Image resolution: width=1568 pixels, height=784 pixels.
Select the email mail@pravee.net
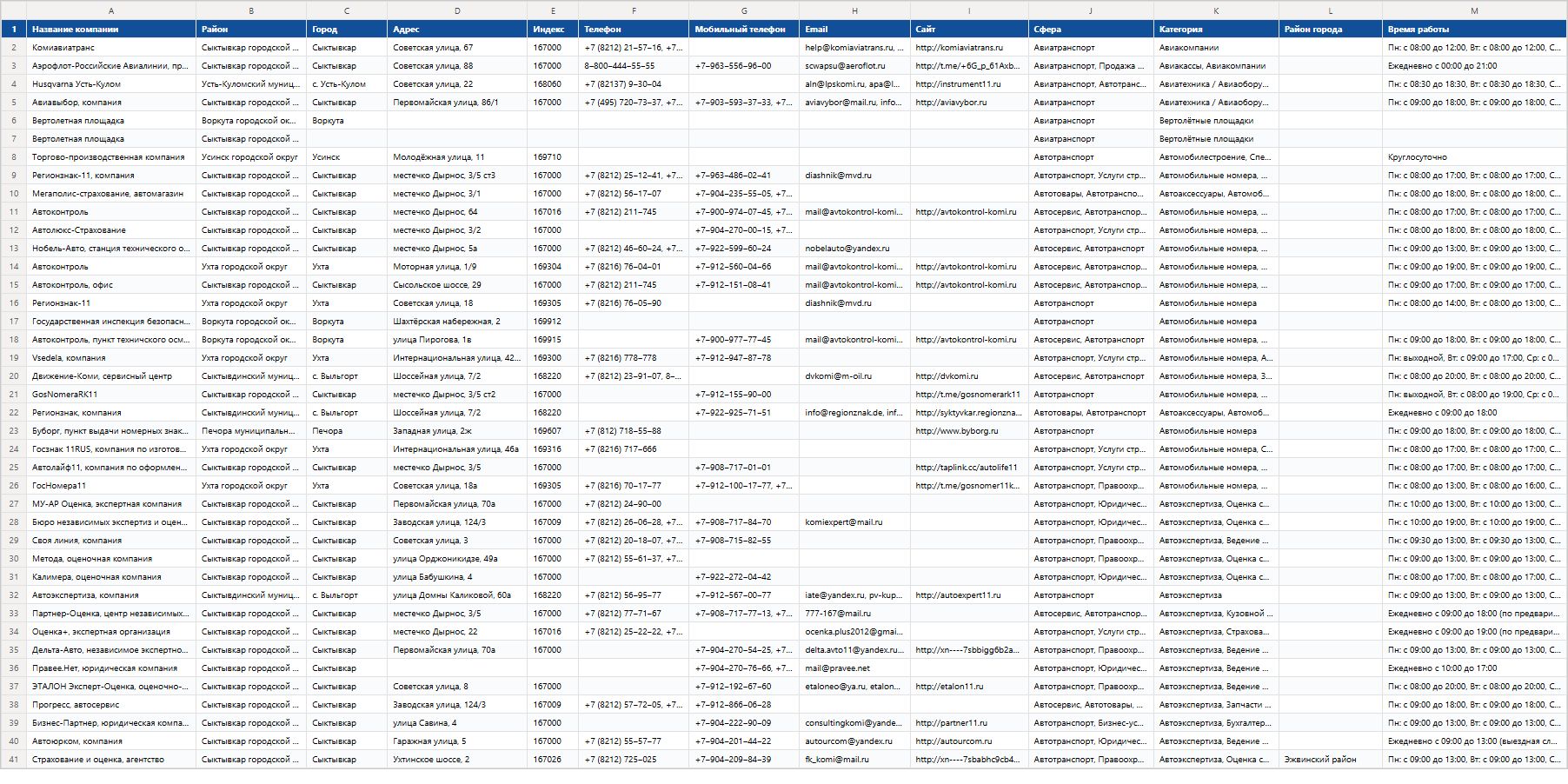(x=854, y=668)
